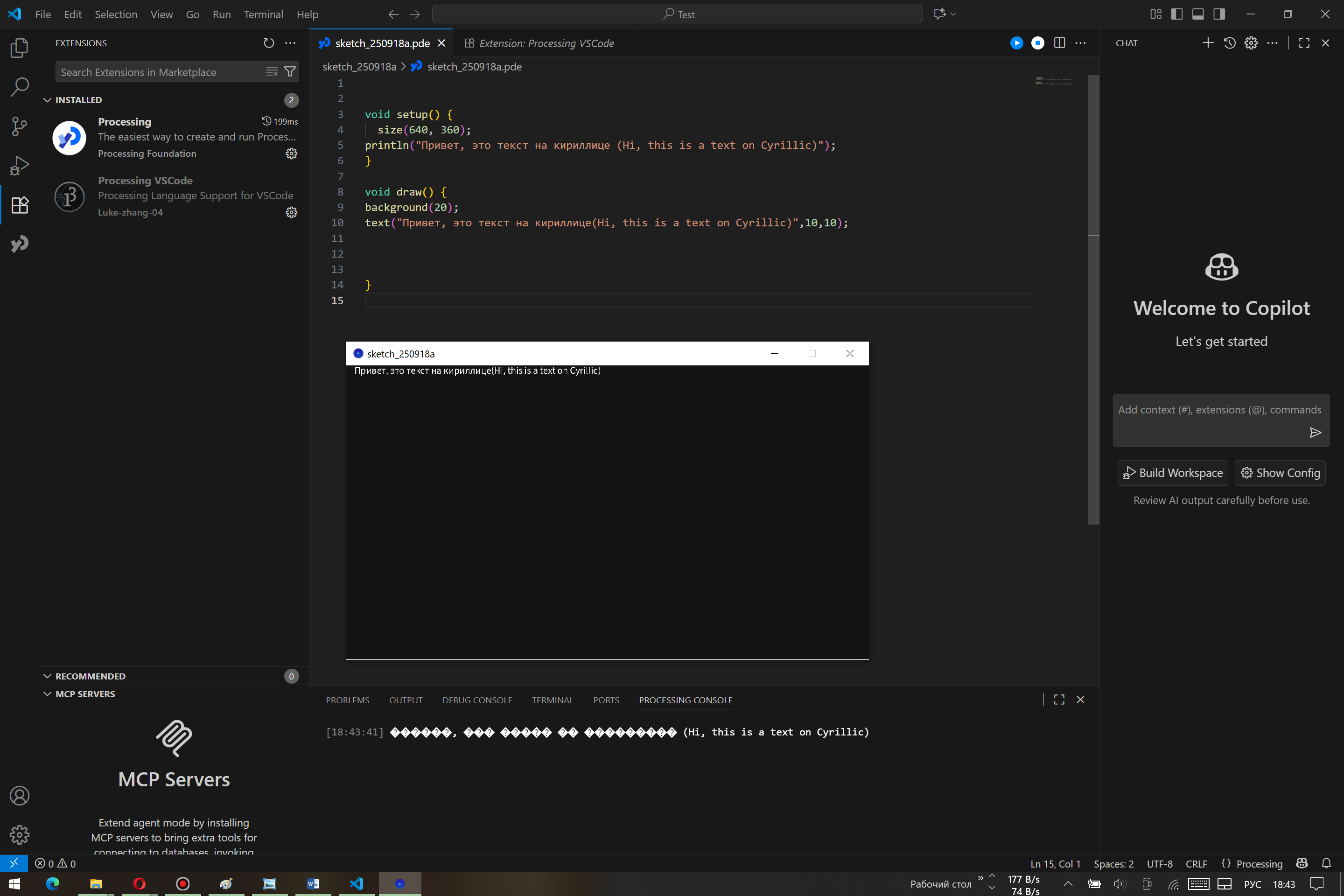Toggle the primary side bar visibility
The image size is (1344, 896).
coord(1176,14)
